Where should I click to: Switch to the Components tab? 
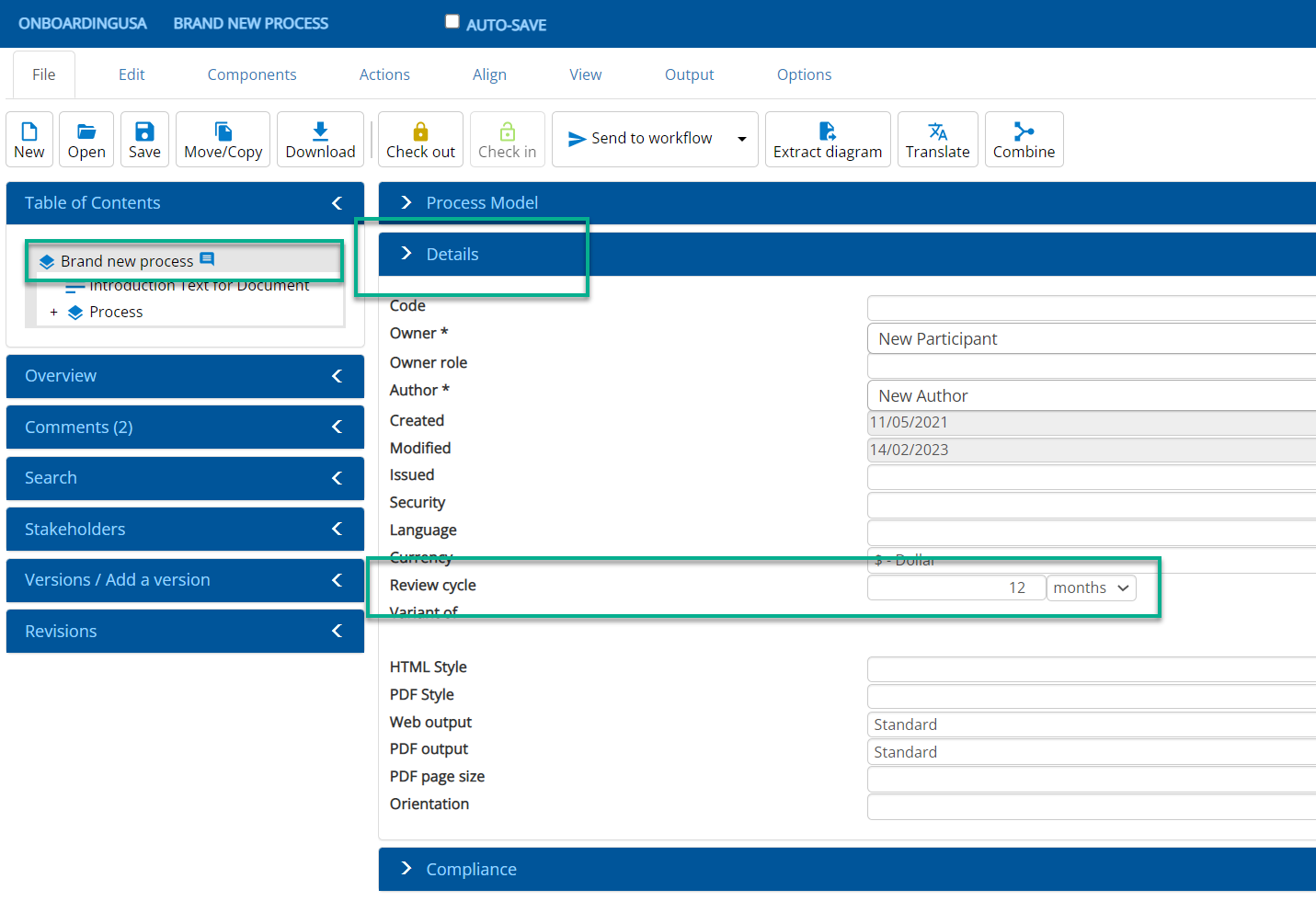pyautogui.click(x=252, y=74)
